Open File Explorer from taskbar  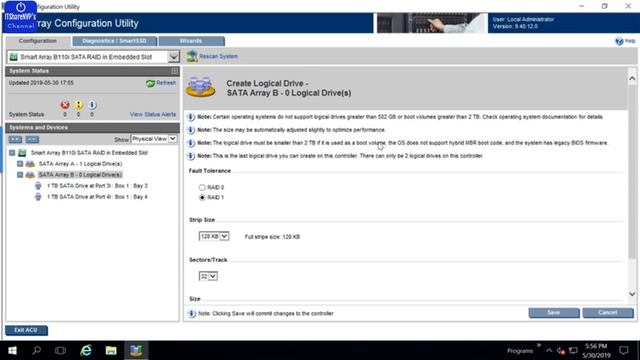coord(111,350)
